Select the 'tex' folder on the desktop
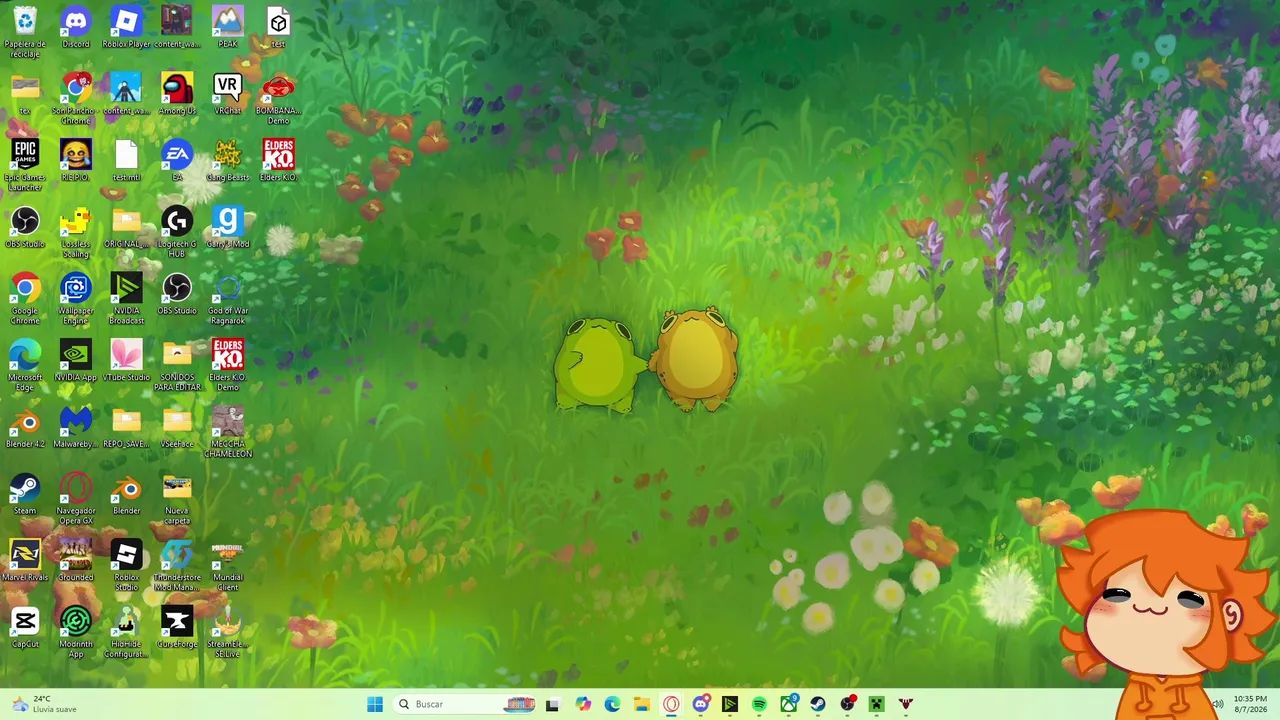 pos(25,95)
